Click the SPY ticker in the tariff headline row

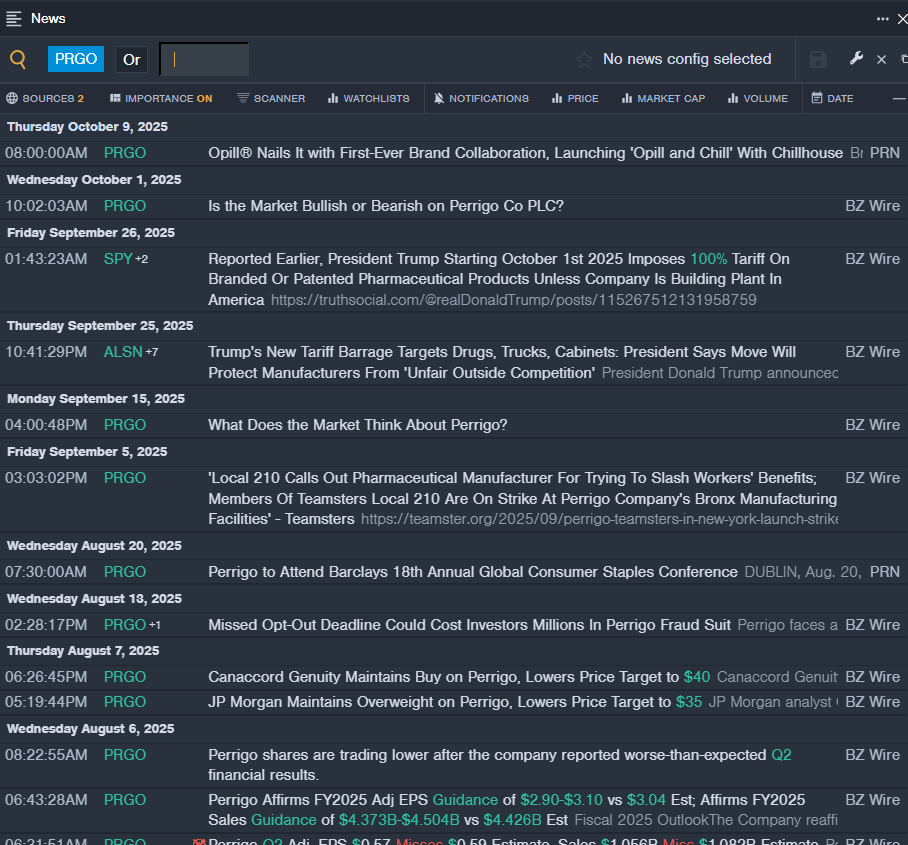[117, 259]
